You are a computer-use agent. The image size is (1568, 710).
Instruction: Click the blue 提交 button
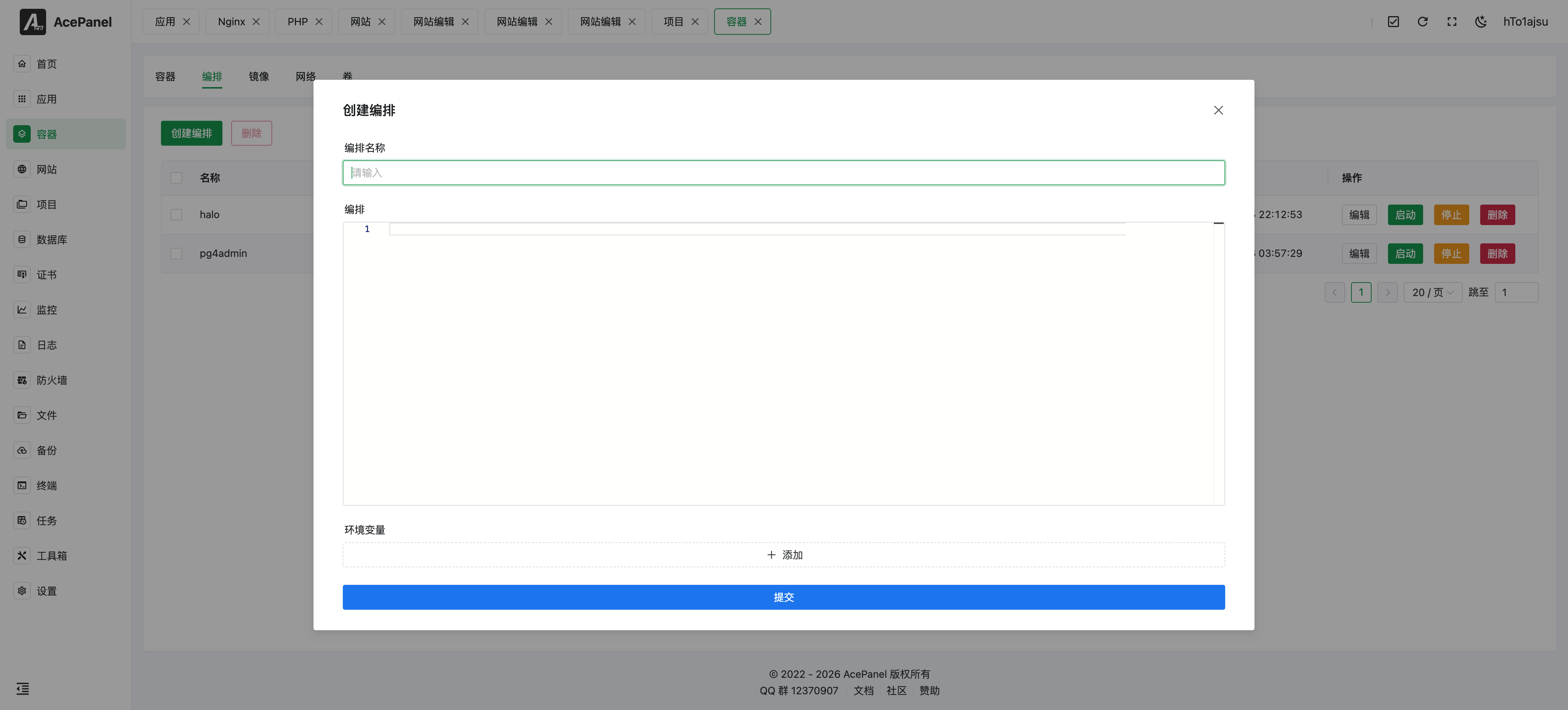tap(783, 597)
